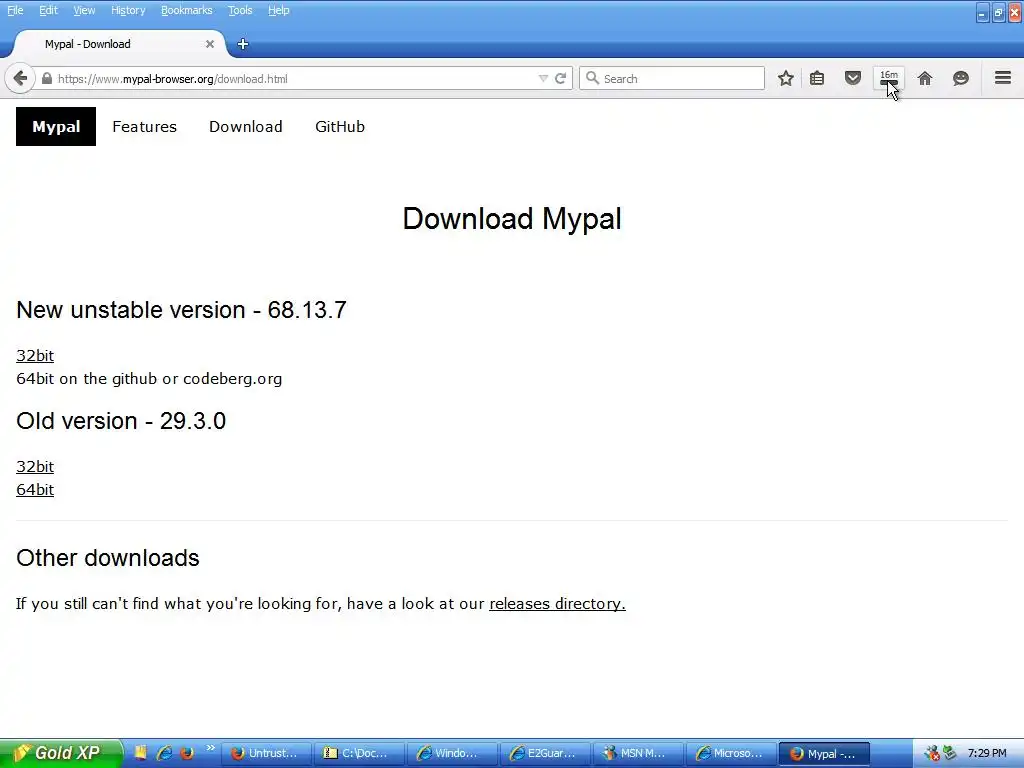Viewport: 1024px width, 768px height.
Task: Open the URL history dropdown arrow
Action: (x=543, y=78)
